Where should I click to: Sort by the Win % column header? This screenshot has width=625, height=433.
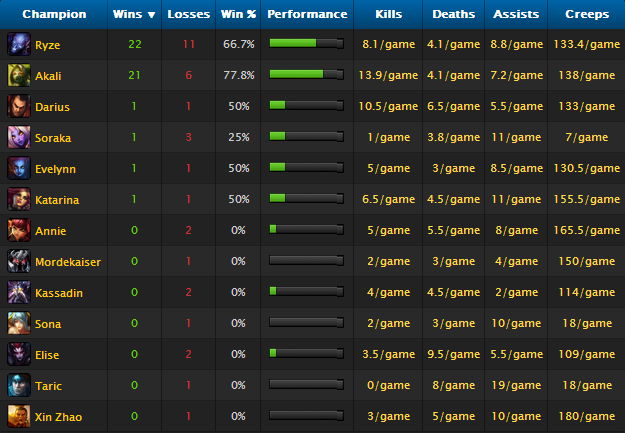(238, 14)
